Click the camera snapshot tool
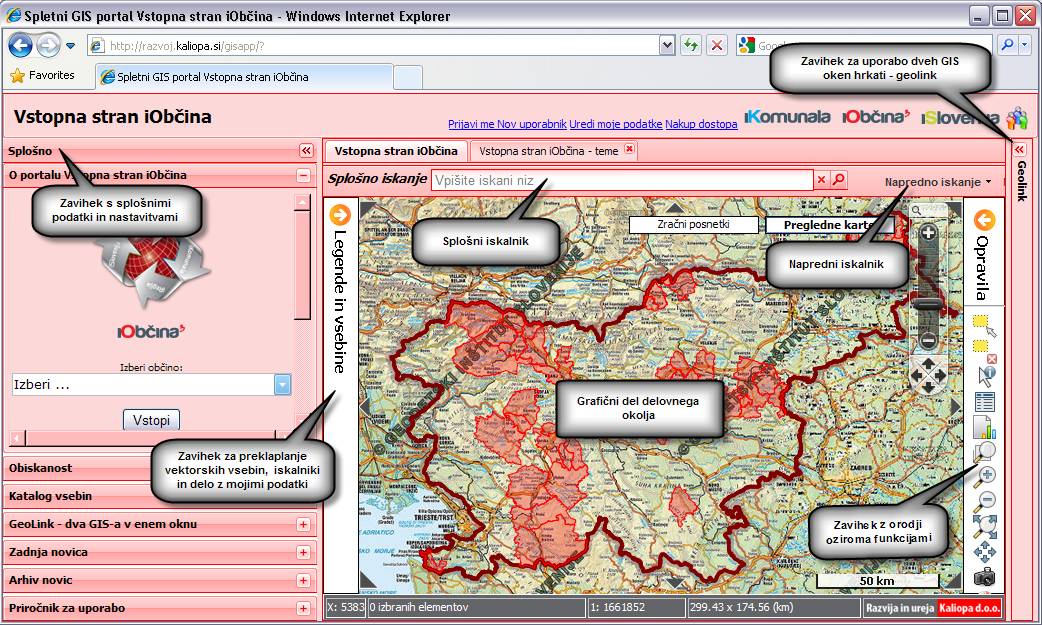The width and height of the screenshot is (1042, 625). point(985,577)
